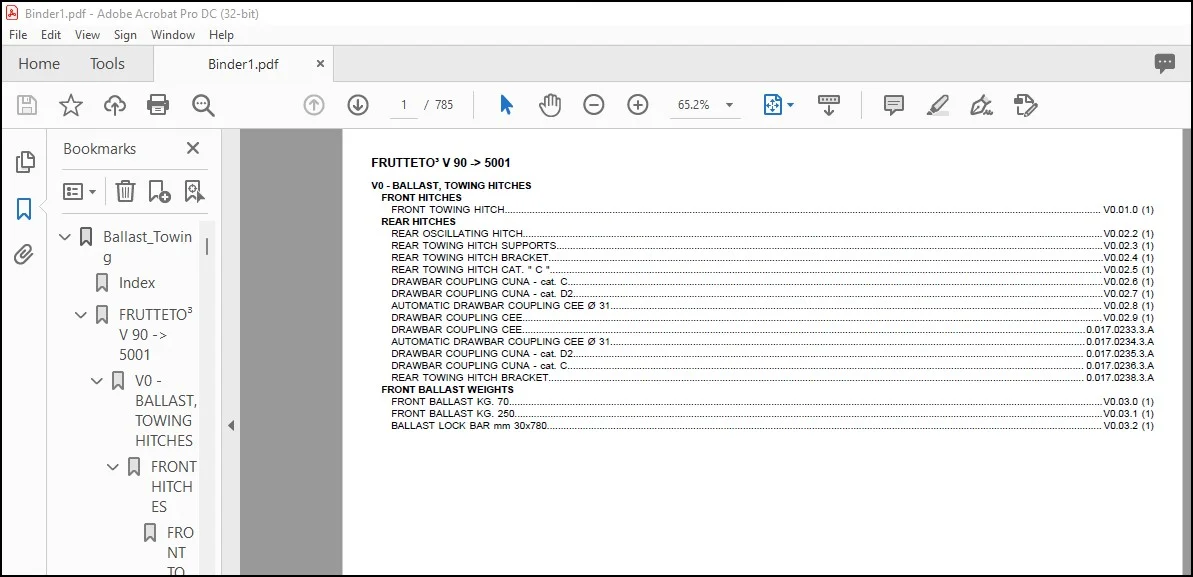
Task: Open Page Thumbnails in the side panel
Action: pyautogui.click(x=24, y=161)
